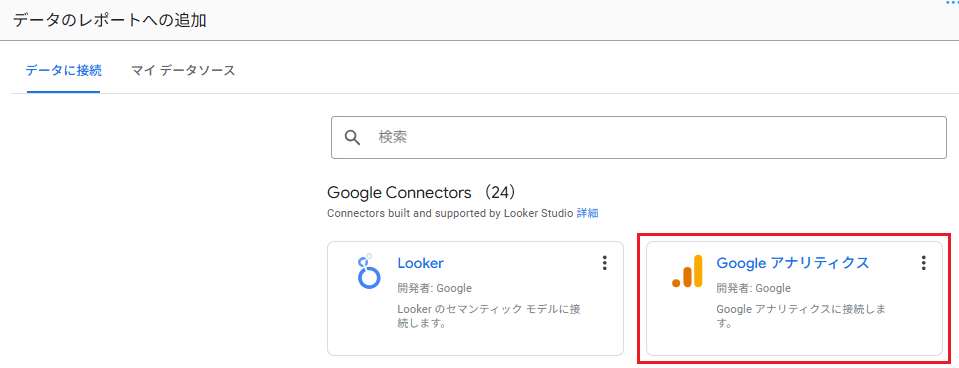This screenshot has height=368, width=959.
Task: Click the magnifying glass search icon
Action: [352, 137]
